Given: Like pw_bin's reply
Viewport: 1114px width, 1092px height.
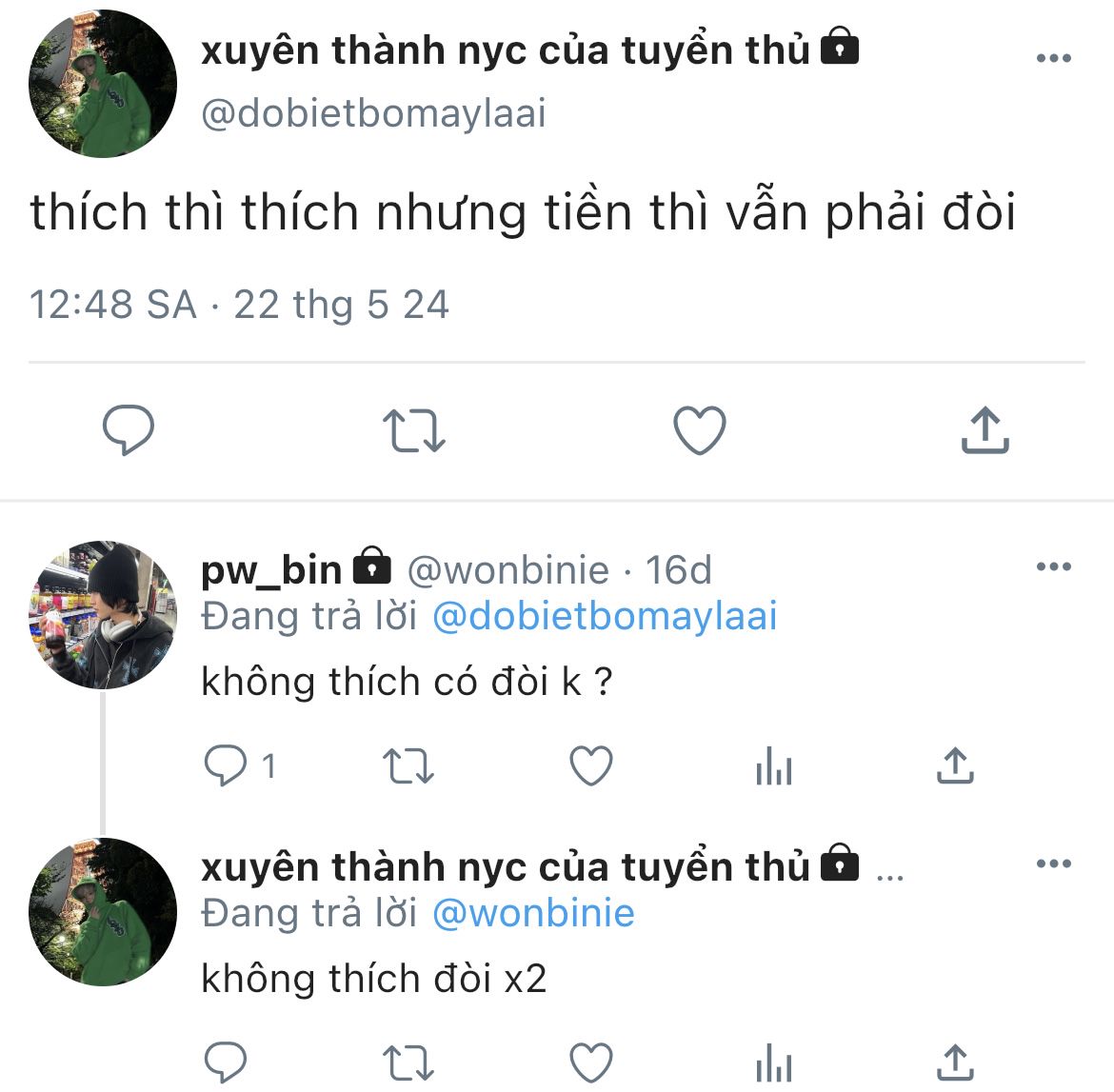Looking at the screenshot, I should click(591, 765).
